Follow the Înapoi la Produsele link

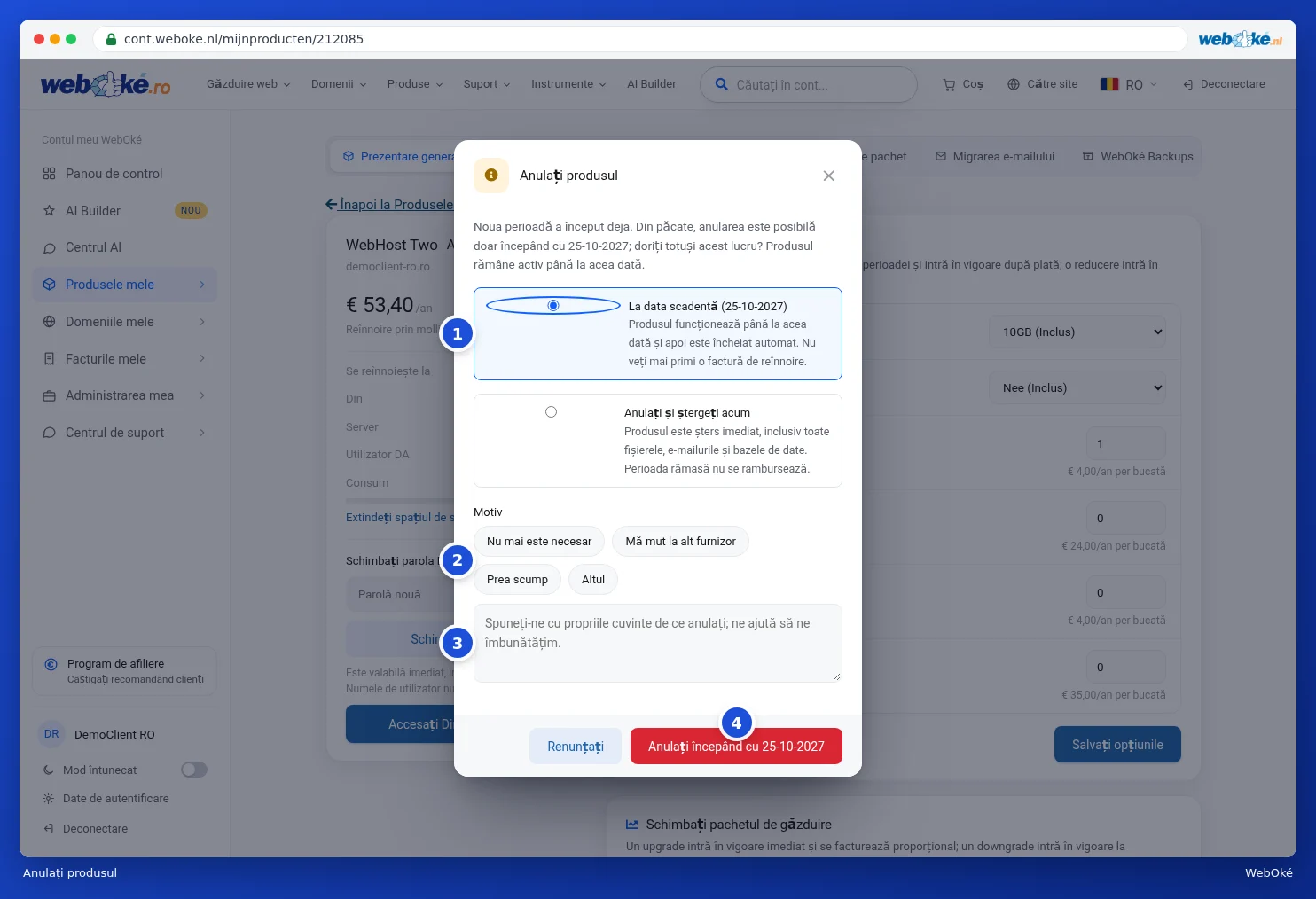pos(389,205)
